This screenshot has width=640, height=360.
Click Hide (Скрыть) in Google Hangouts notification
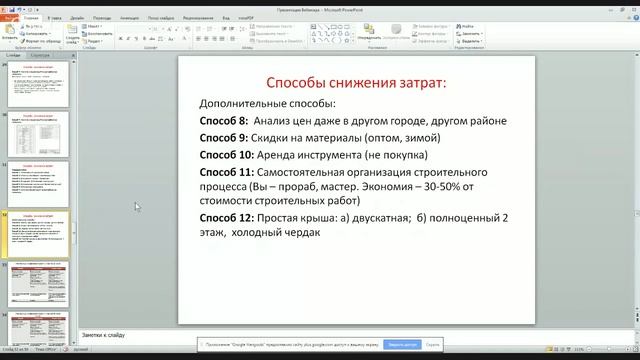432,345
